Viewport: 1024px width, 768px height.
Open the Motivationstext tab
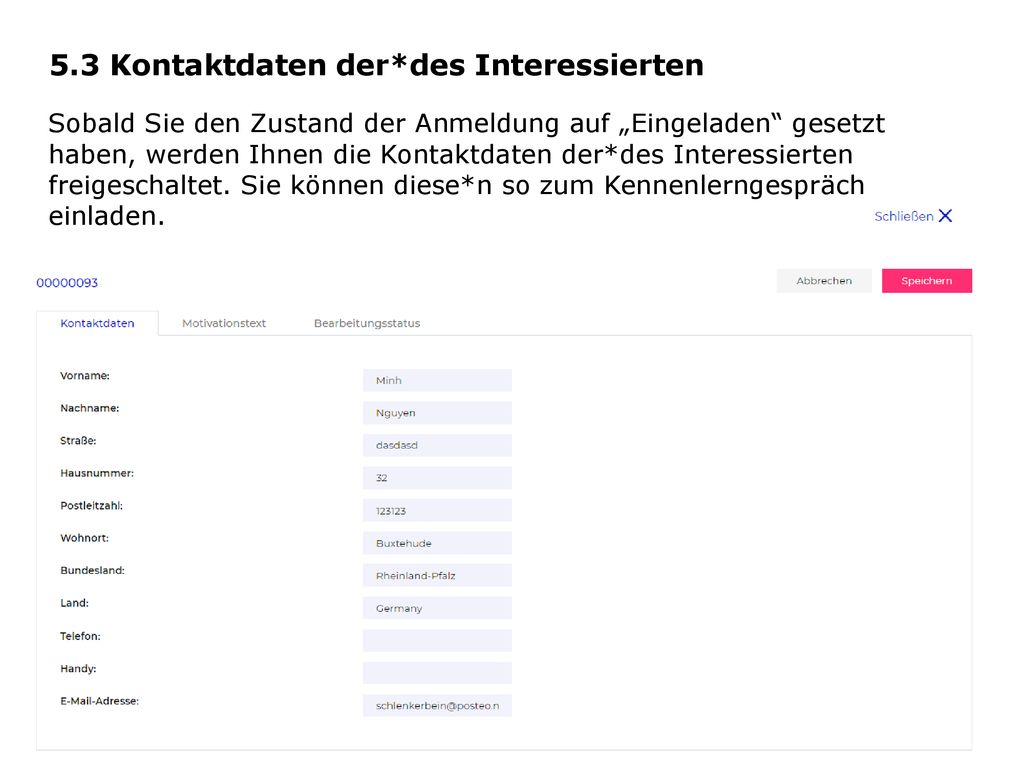tap(224, 323)
